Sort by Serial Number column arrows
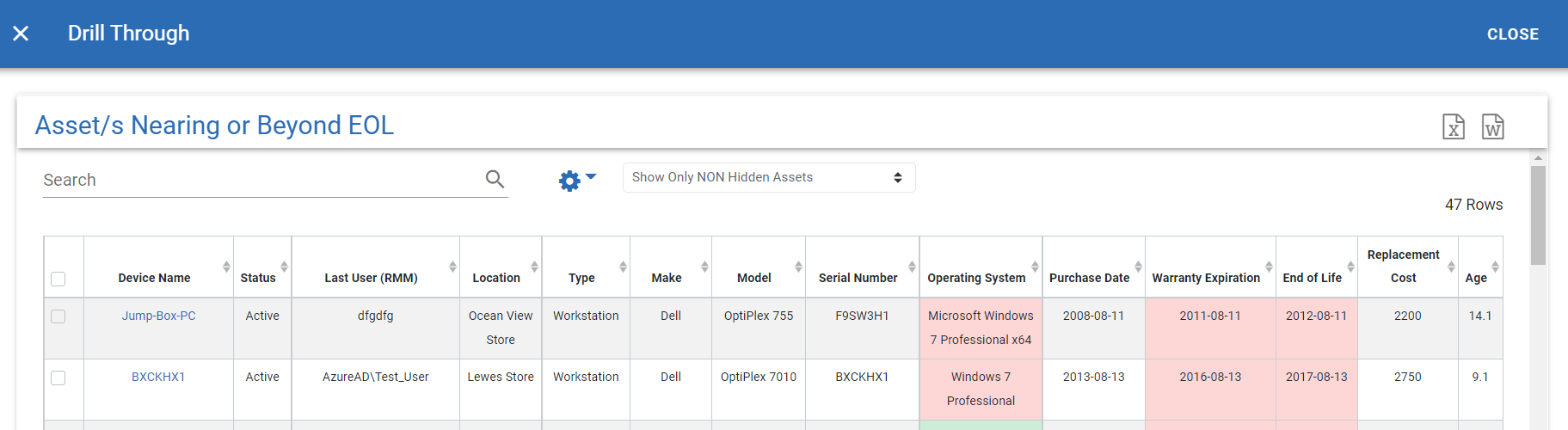This screenshot has height=430, width=1568. tap(912, 267)
